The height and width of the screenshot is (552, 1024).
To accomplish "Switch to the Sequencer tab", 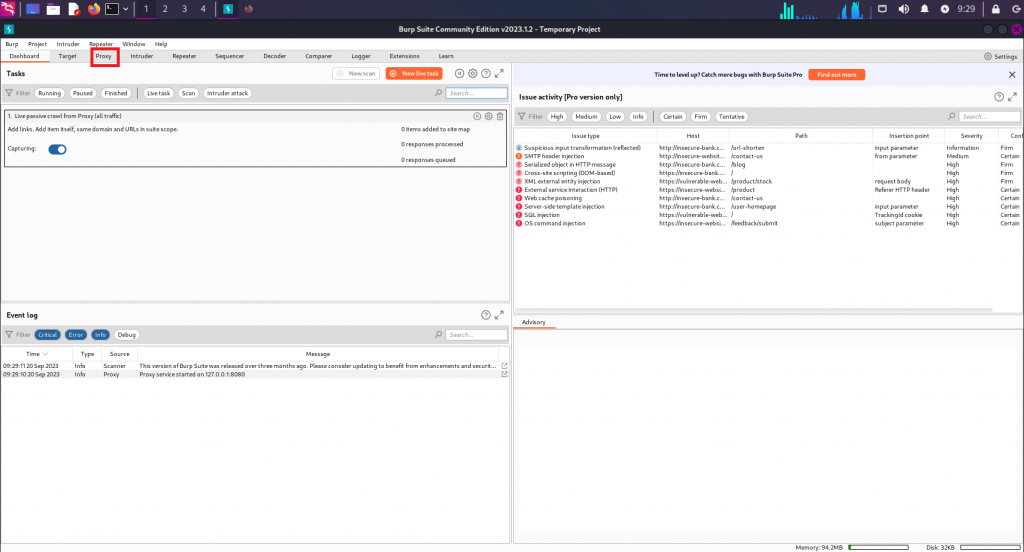I will [x=230, y=56].
